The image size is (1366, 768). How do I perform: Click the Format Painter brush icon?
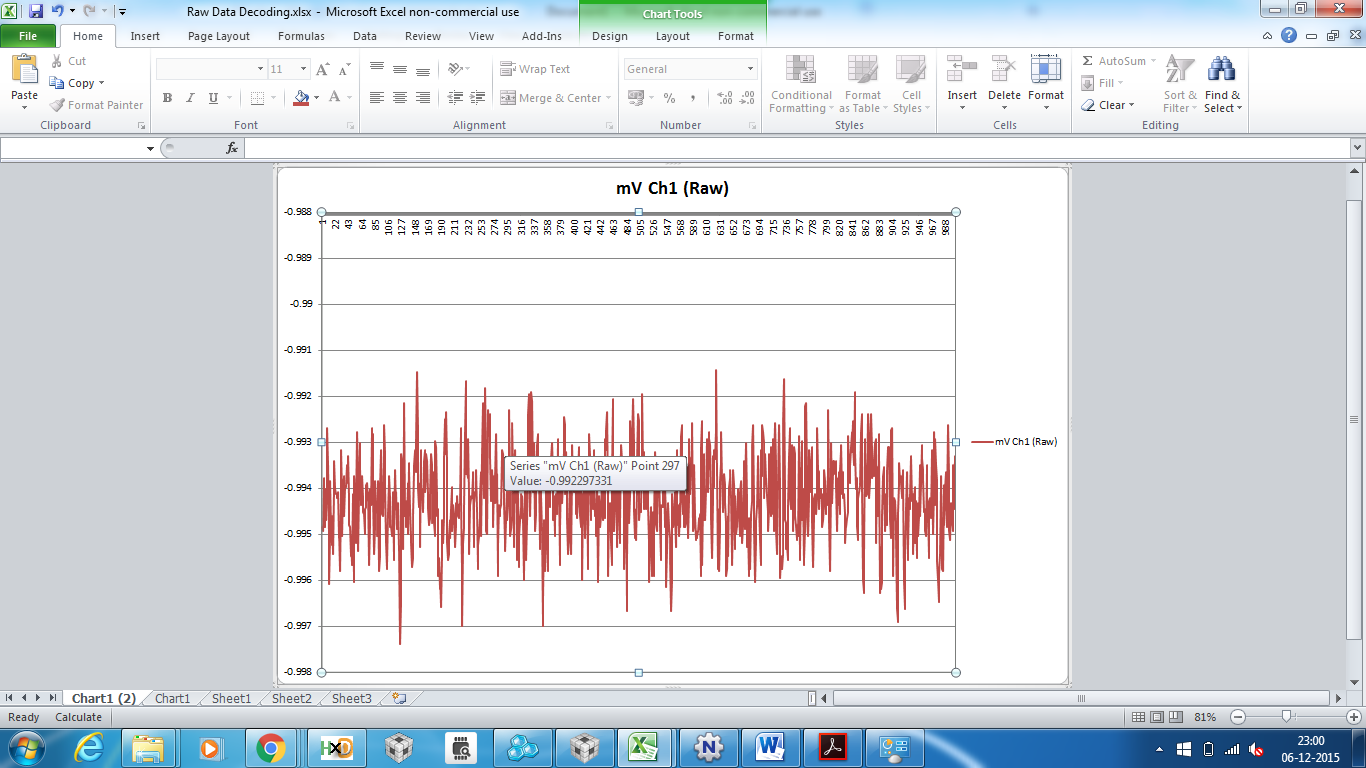58,105
